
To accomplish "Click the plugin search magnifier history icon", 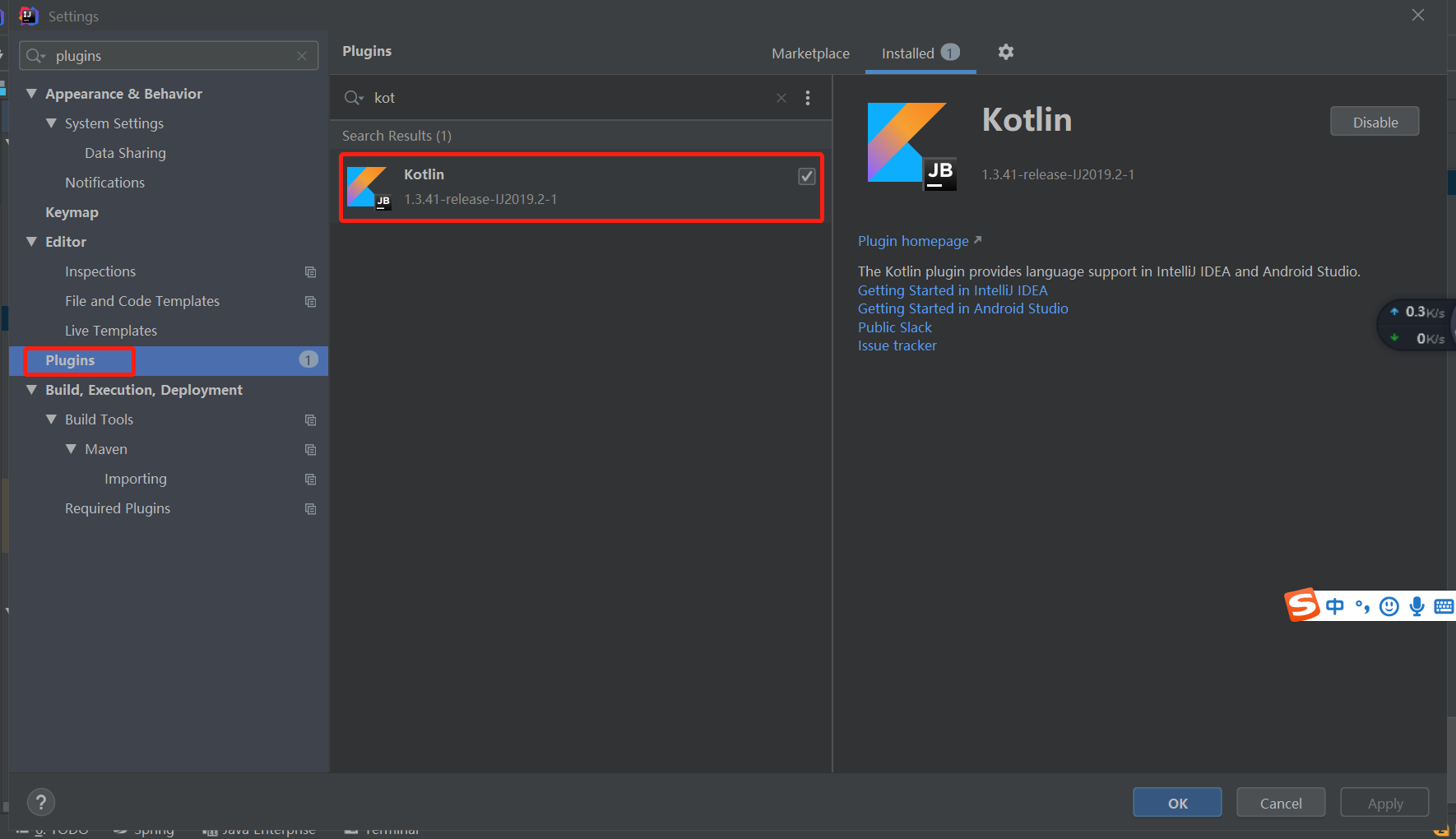I will [x=354, y=98].
